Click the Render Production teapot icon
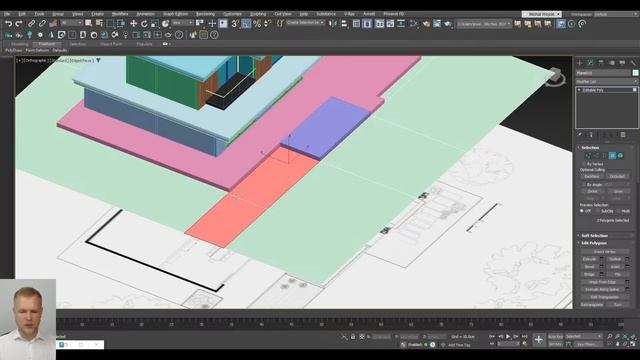Viewport: 640px width, 360px height. click(448, 24)
